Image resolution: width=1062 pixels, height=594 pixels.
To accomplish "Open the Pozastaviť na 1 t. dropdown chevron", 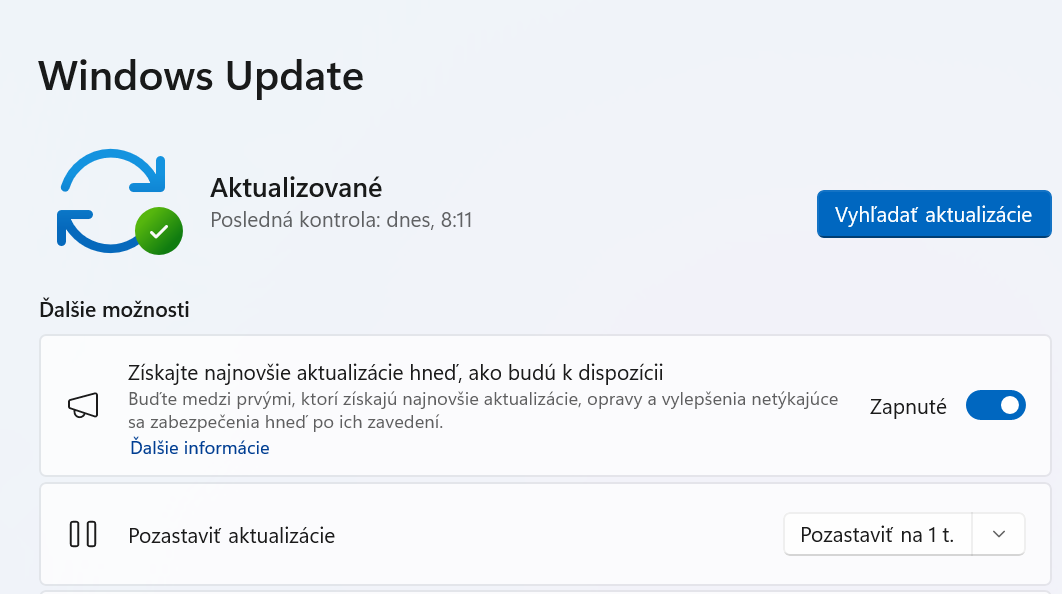I will [998, 534].
